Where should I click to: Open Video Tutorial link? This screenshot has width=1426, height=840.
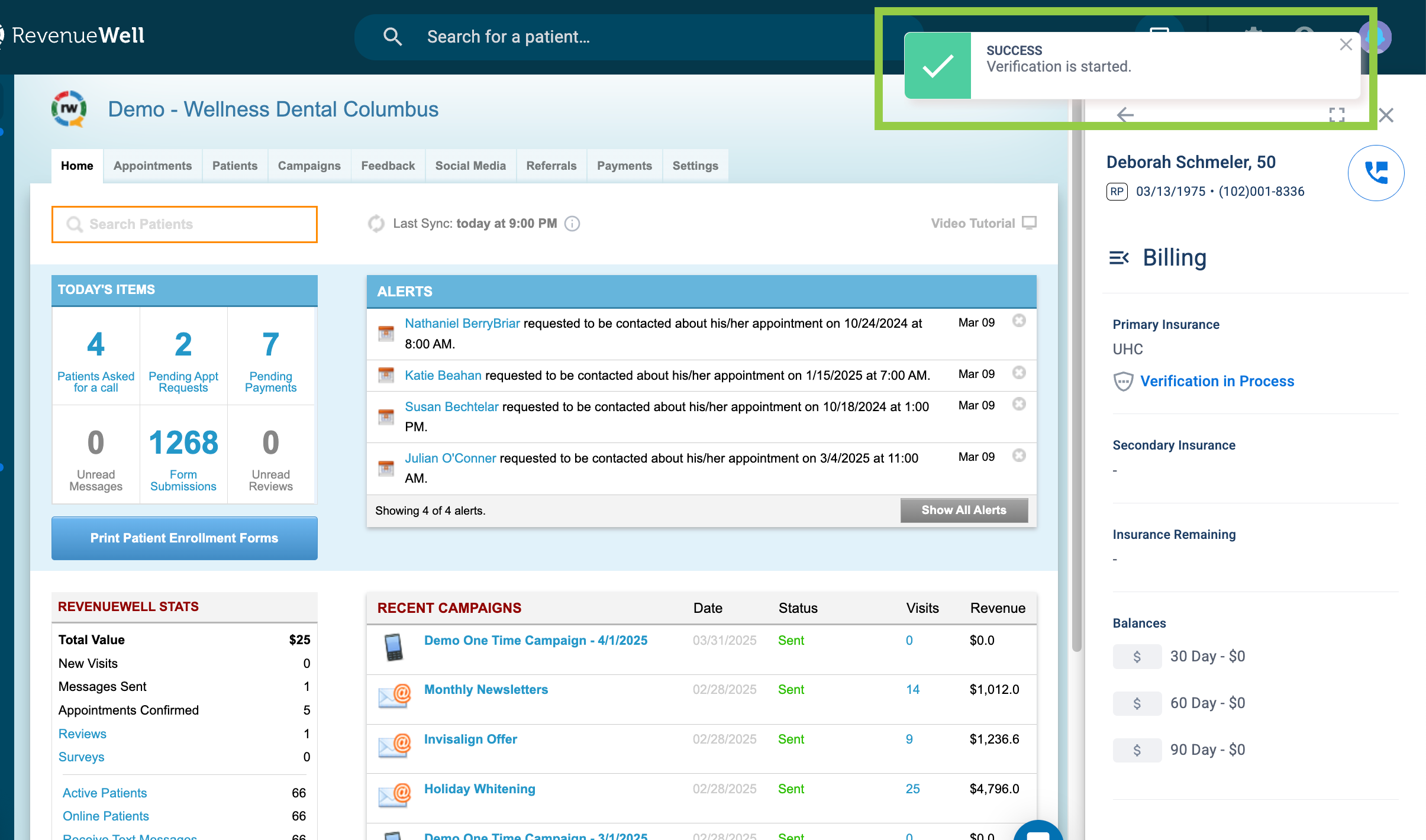coord(983,223)
